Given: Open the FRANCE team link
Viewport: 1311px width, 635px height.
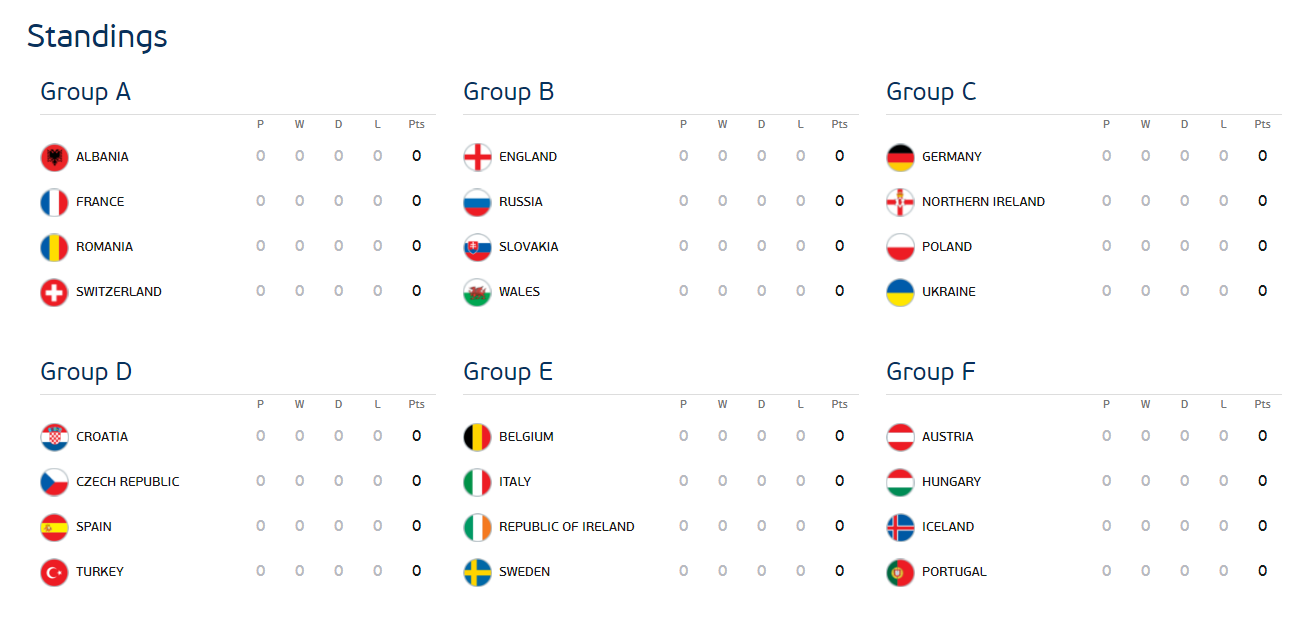Looking at the screenshot, I should point(100,202).
